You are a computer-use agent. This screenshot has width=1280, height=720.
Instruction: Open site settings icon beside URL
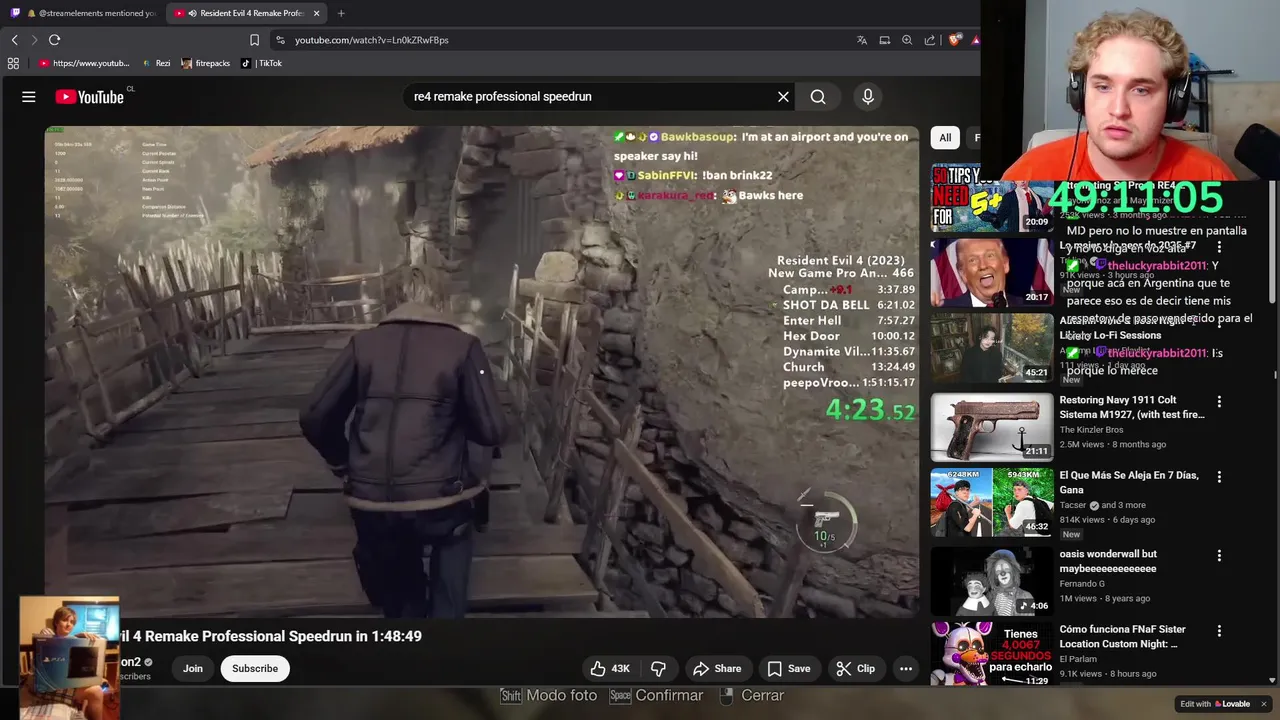pos(280,40)
